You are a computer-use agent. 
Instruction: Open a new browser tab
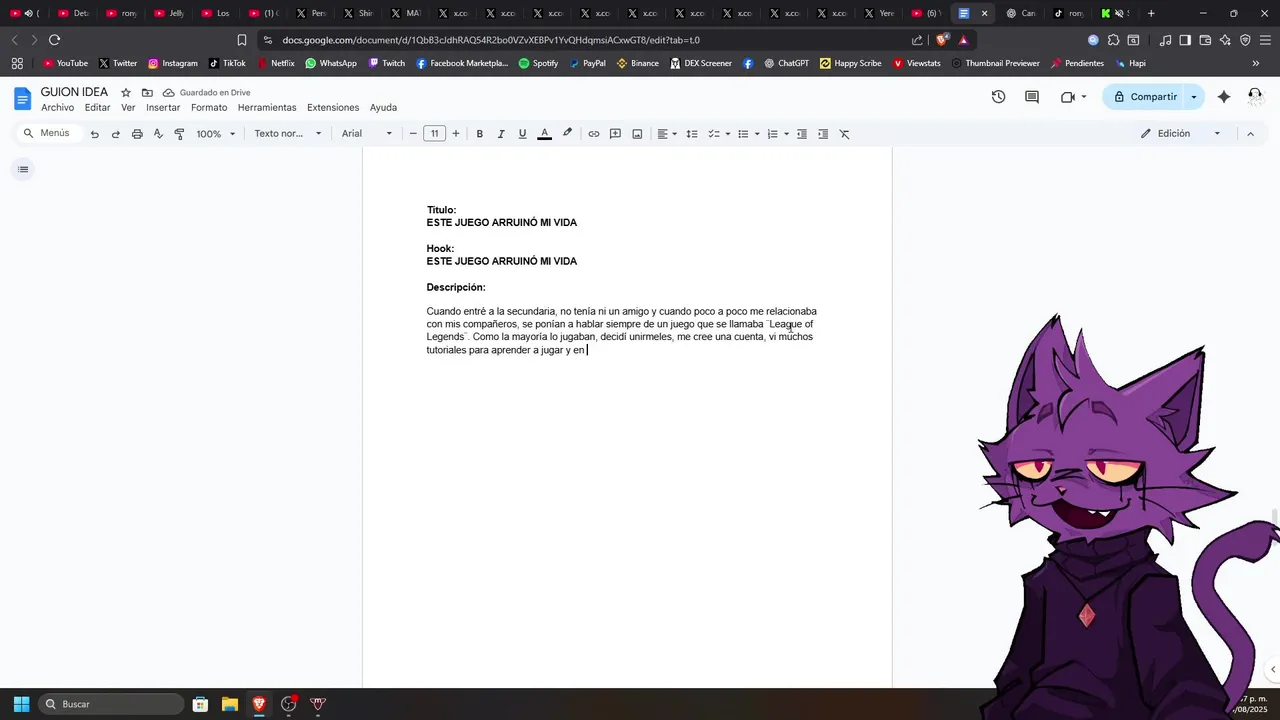pyautogui.click(x=1151, y=13)
